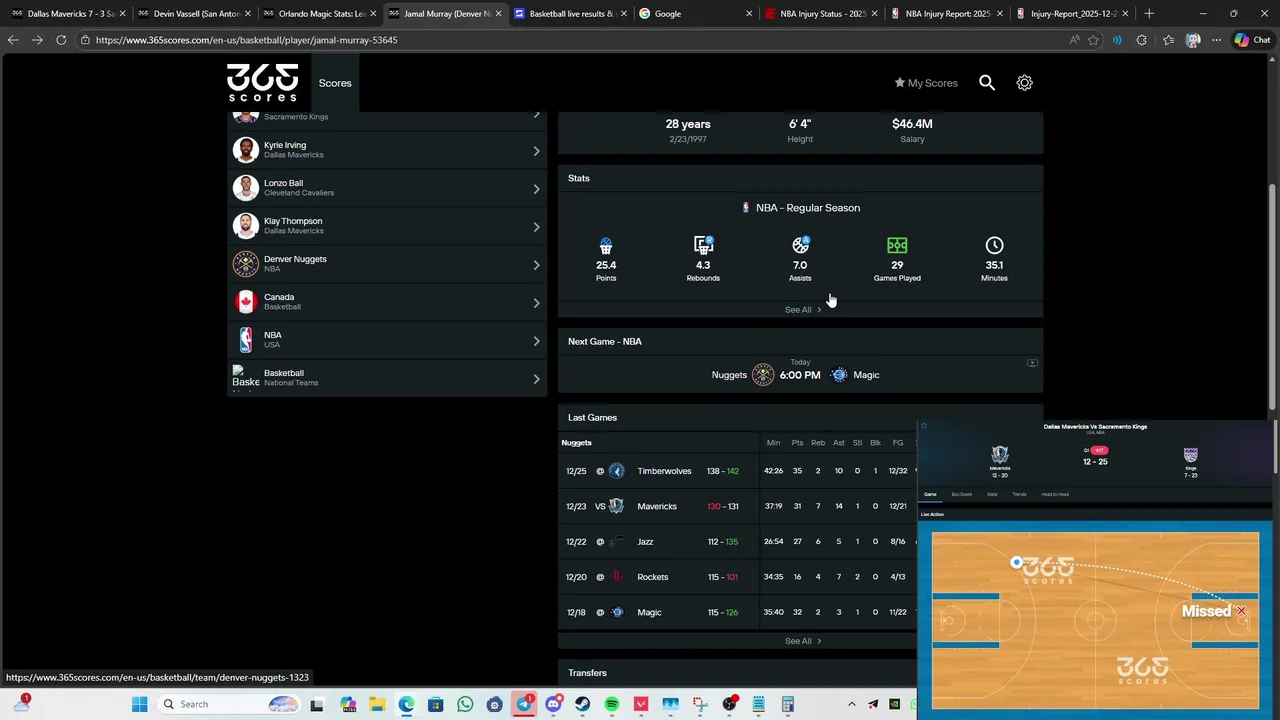Select Trends tab in mini match window
The height and width of the screenshot is (720, 1280).
1019,494
